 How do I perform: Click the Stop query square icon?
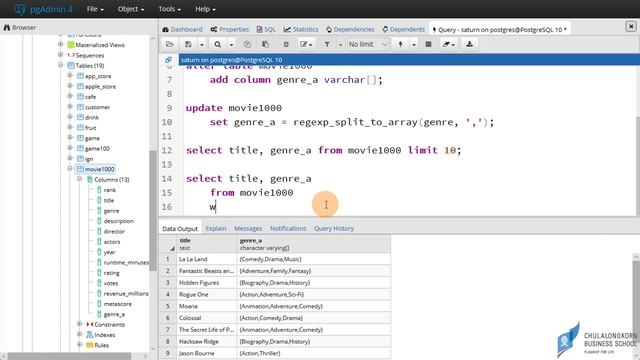428,44
